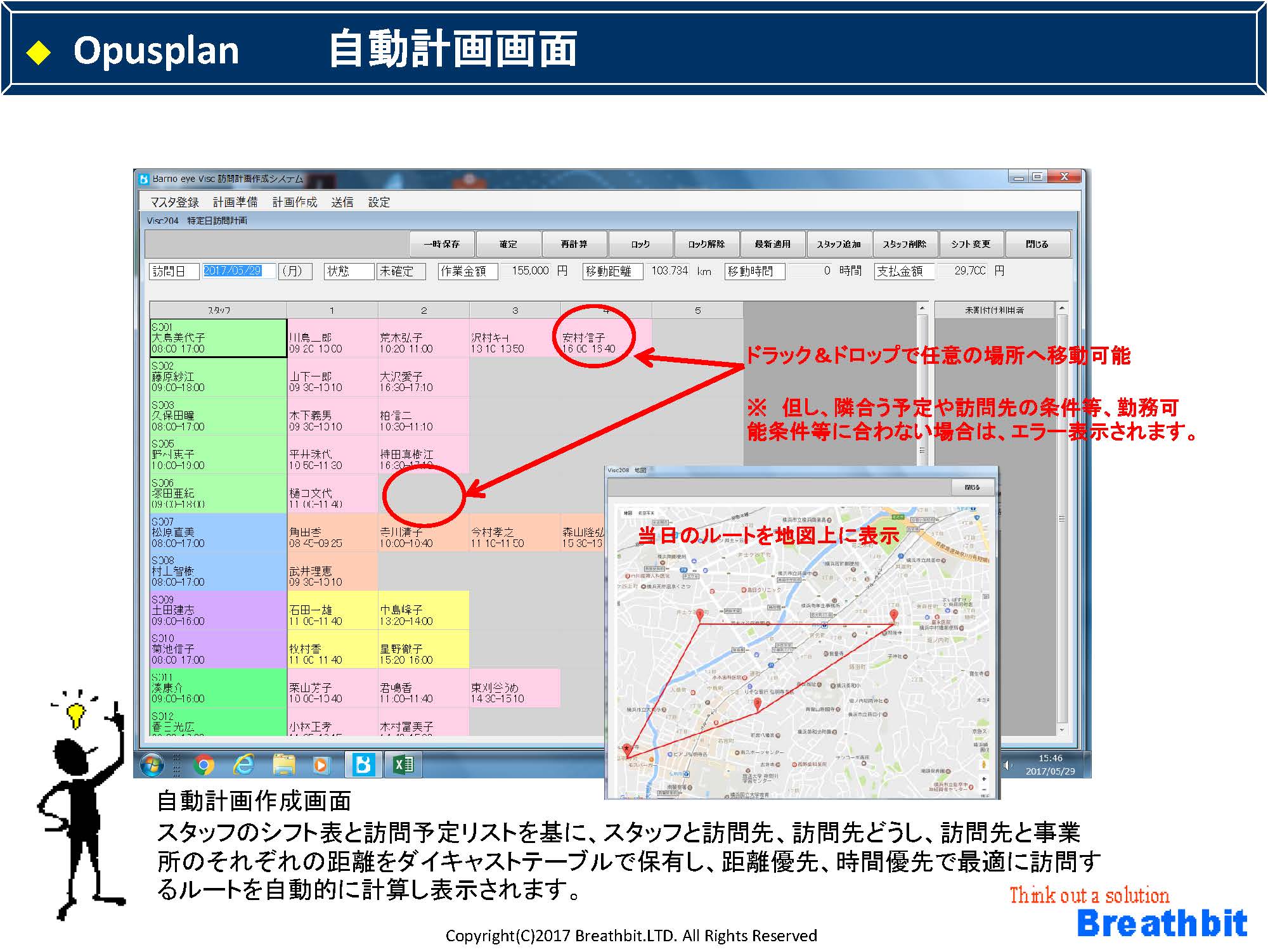The height and width of the screenshot is (952, 1268).
Task: Switch to the Barrio eye taskbar app
Action: (363, 765)
